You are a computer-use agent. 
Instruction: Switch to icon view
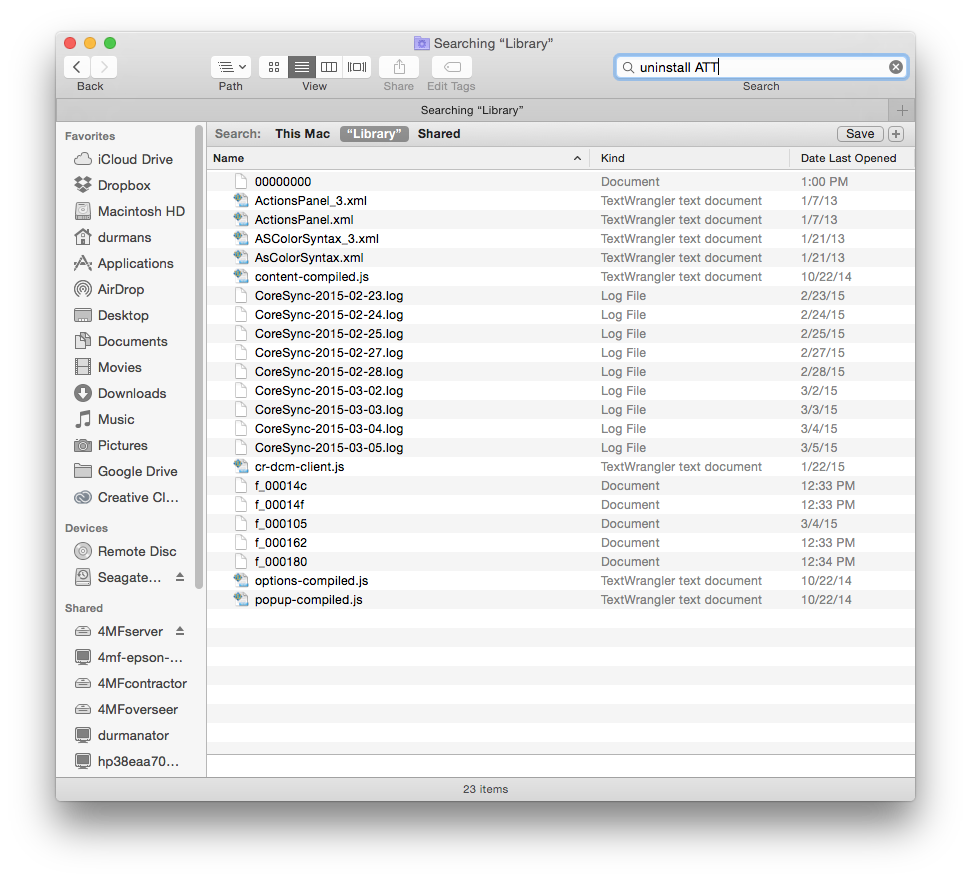pos(274,67)
